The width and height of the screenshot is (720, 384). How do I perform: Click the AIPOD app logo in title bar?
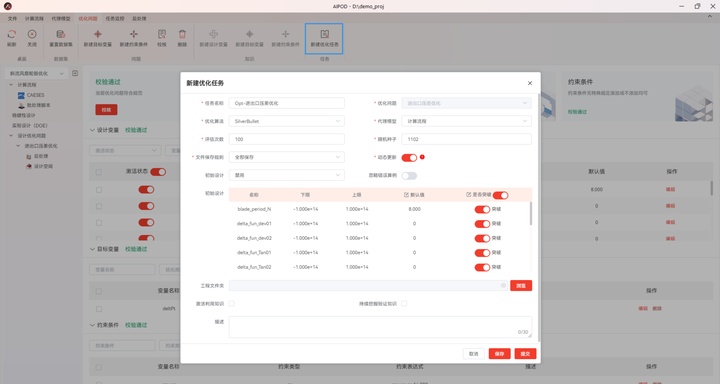tap(8, 6)
